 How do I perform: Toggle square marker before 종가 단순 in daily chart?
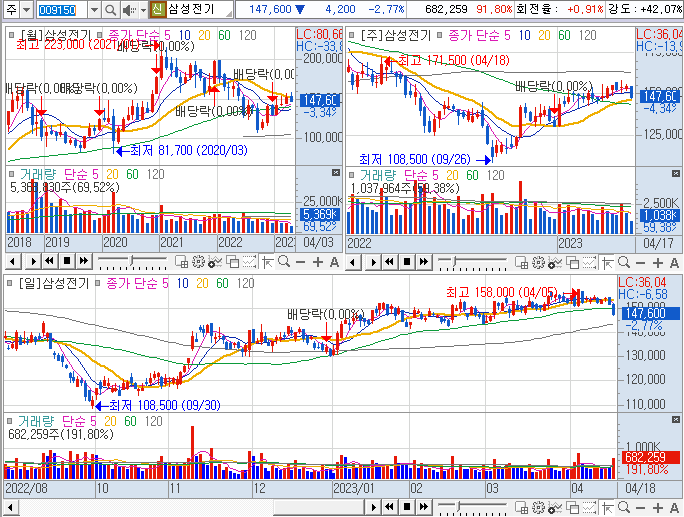coord(98,283)
